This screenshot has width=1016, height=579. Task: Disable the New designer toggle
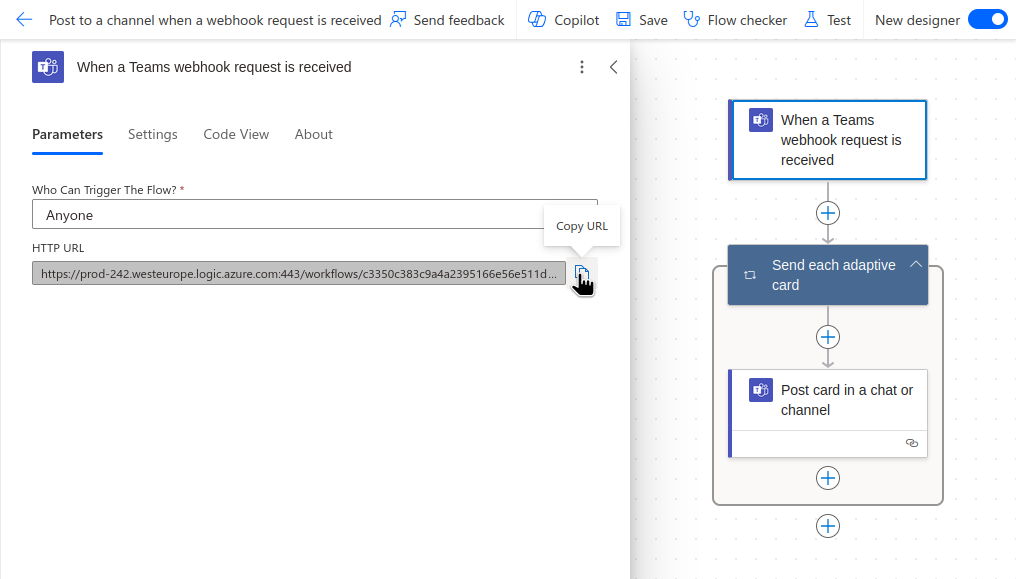(987, 19)
